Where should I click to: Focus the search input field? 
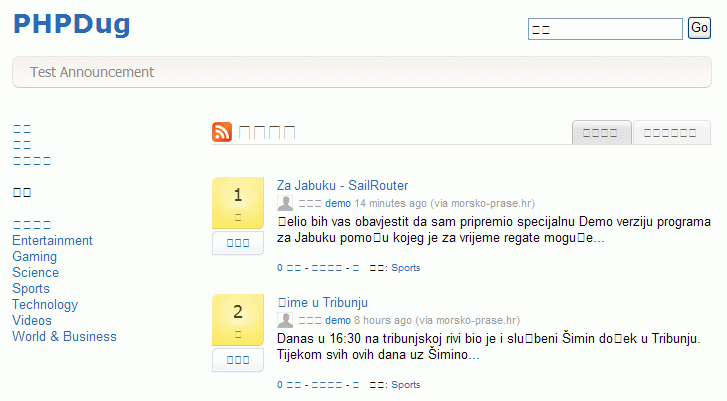point(605,29)
